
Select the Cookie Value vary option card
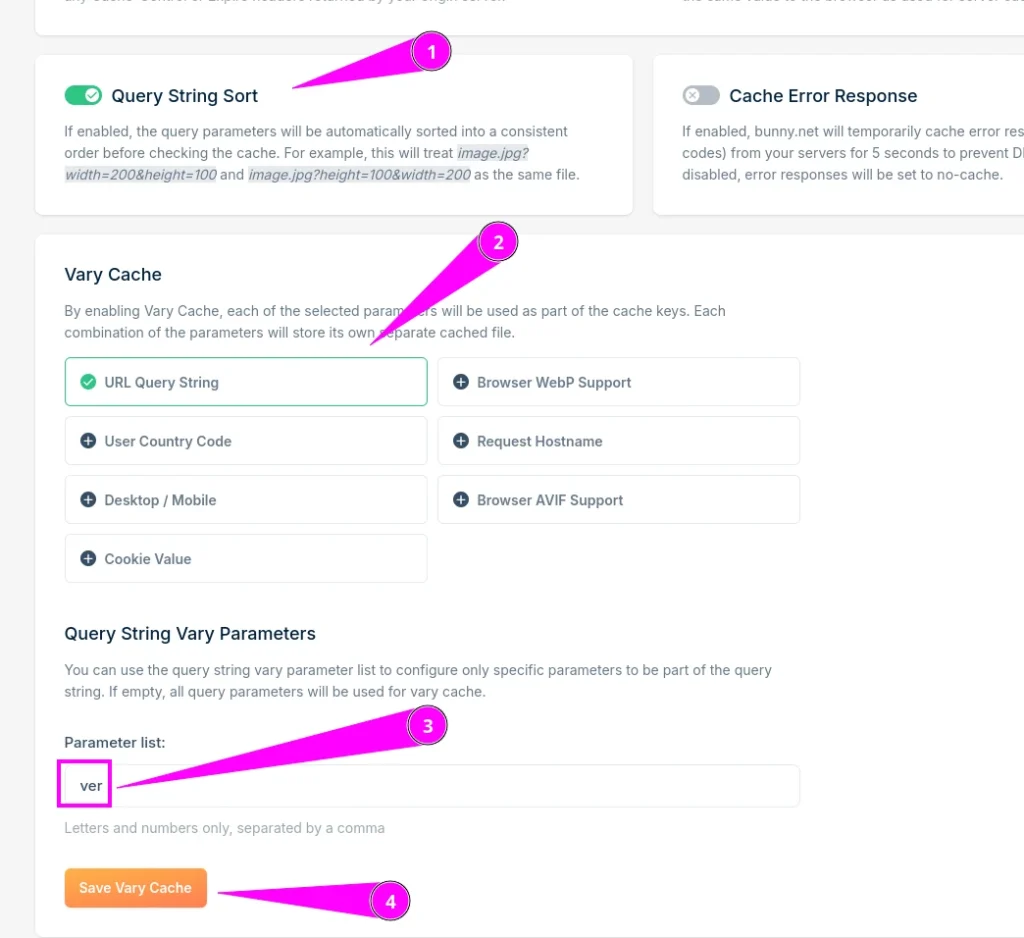245,558
